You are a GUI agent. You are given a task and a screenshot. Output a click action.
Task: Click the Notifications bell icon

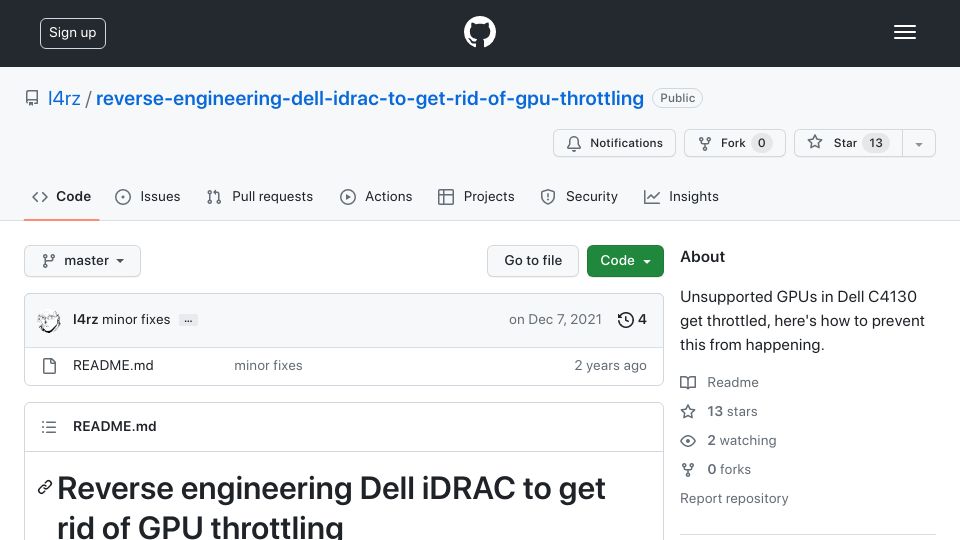coord(574,143)
